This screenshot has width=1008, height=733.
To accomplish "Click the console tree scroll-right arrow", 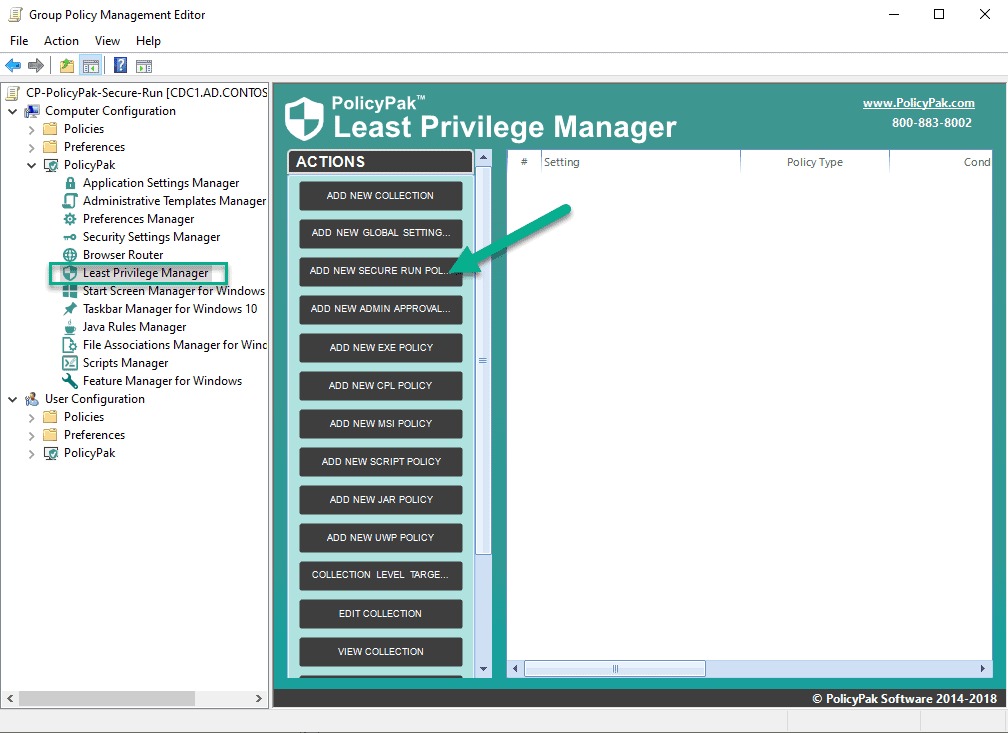I will [x=258, y=698].
